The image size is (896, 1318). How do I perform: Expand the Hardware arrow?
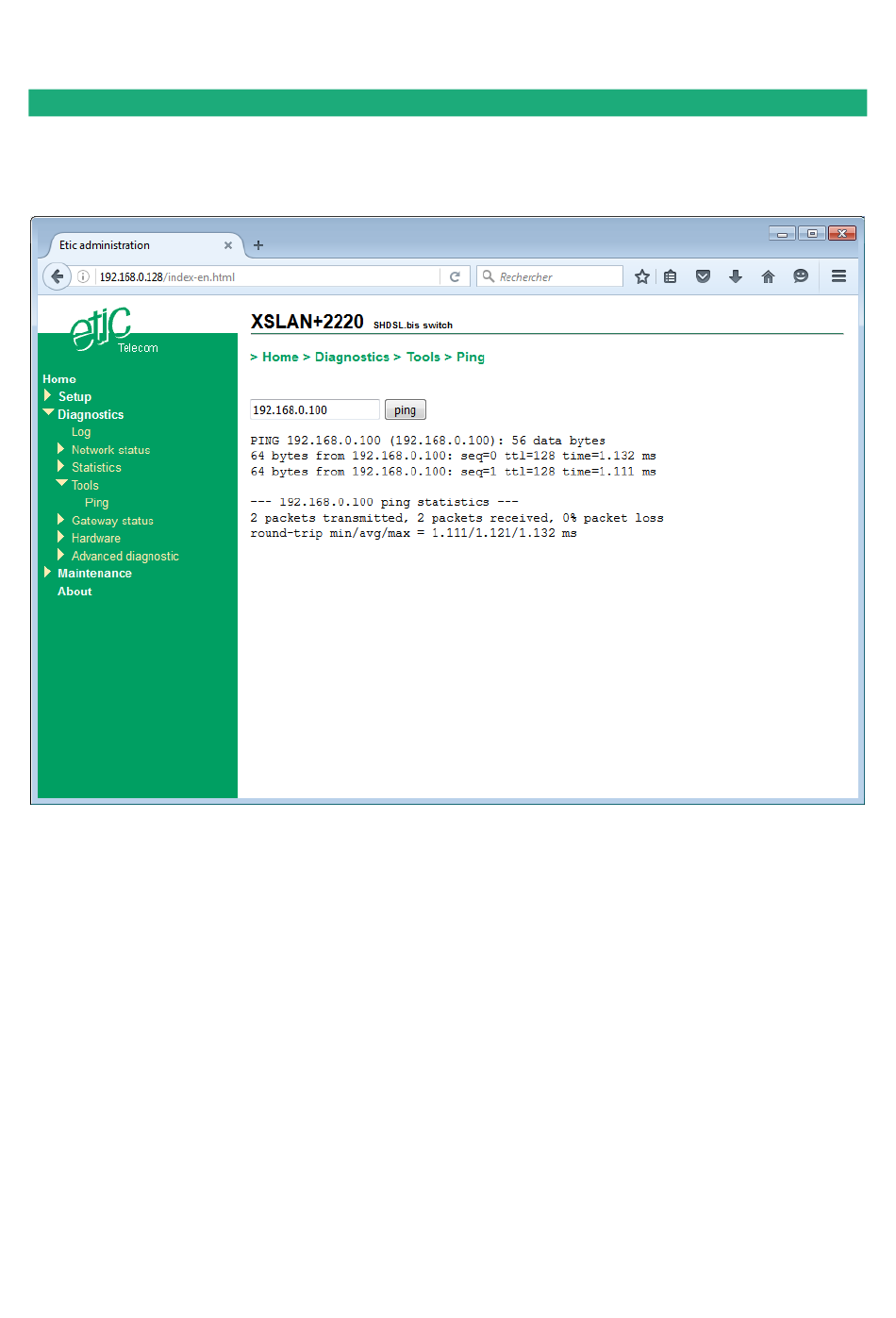60,537
